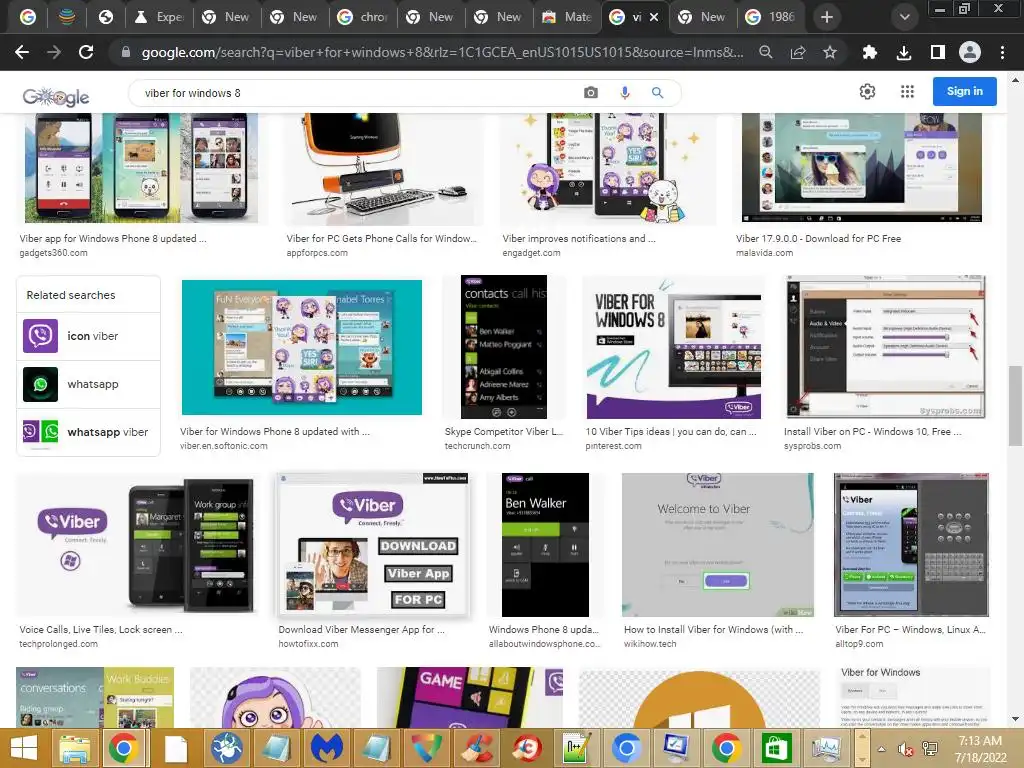Open Google apps grid
This screenshot has width=1024, height=768.
[x=907, y=91]
